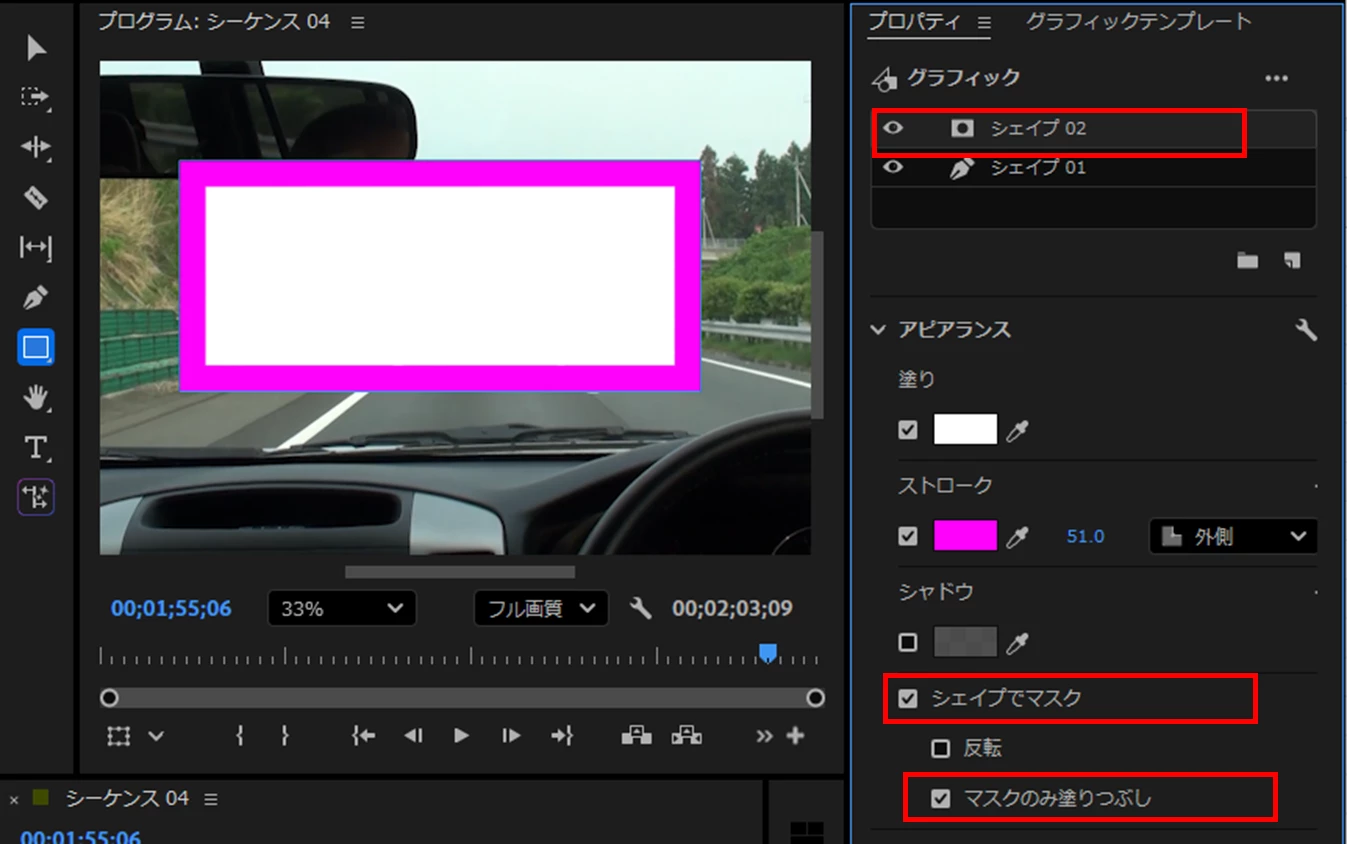Screen dimensions: 1347x844
Task: Select the Track Select Forward tool
Action: 36,97
